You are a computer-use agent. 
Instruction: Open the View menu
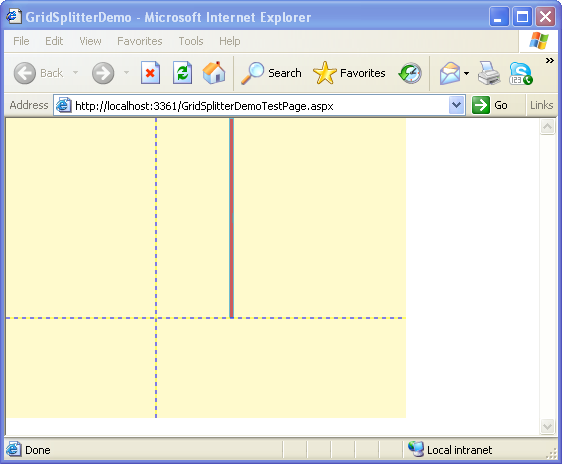point(90,41)
